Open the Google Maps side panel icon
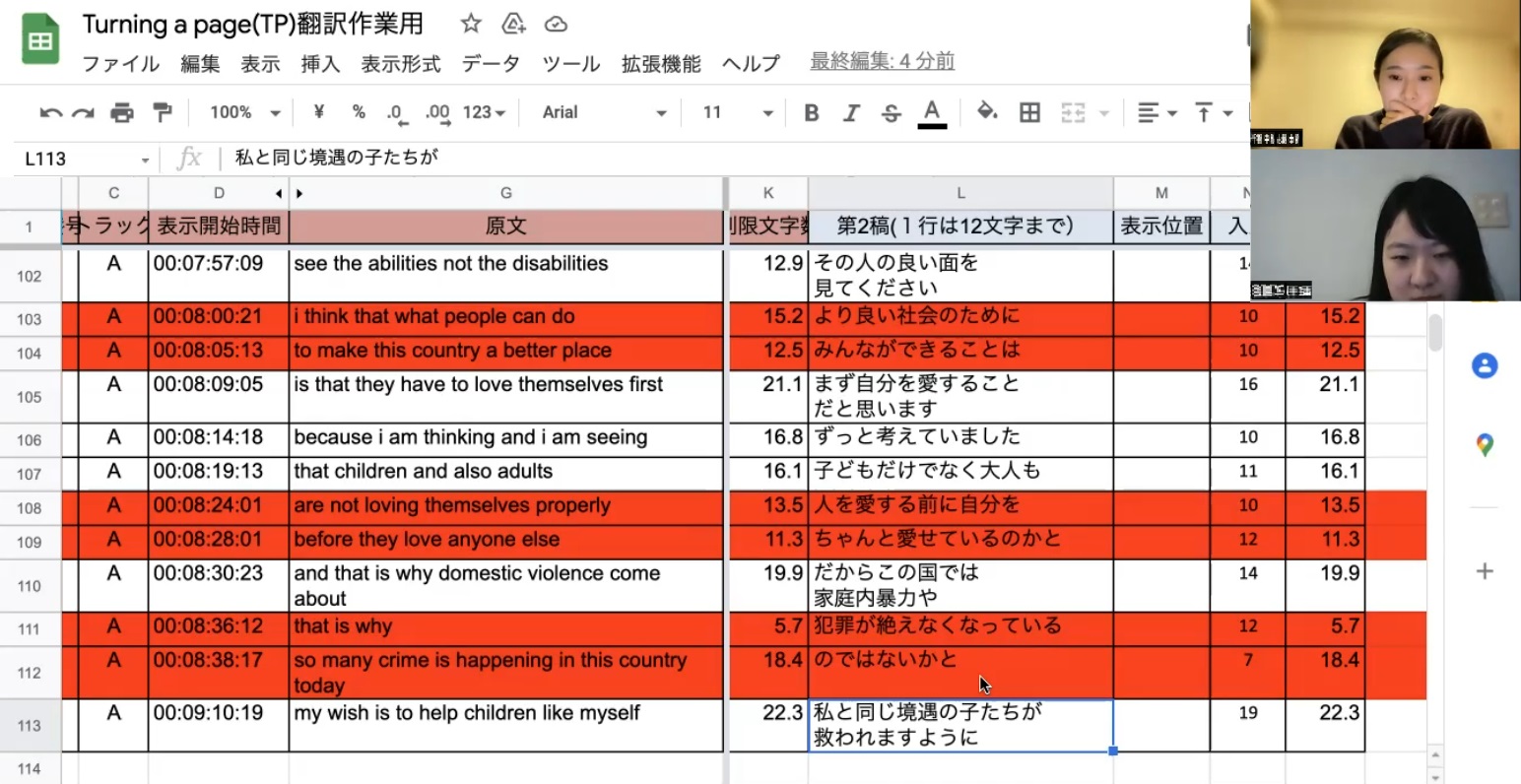This screenshot has height=784, width=1521. [1485, 445]
